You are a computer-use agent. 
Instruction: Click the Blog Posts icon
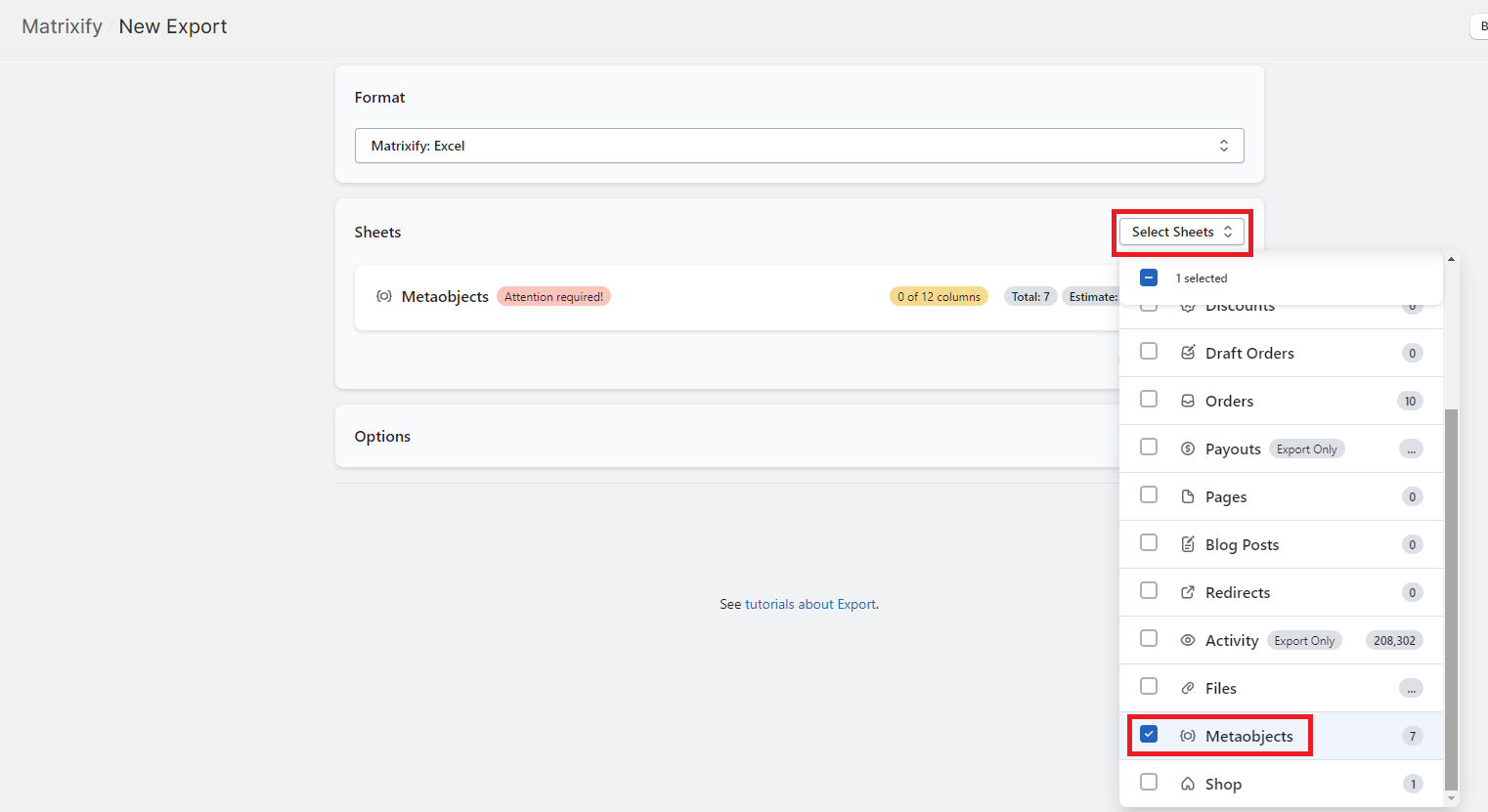1188,544
